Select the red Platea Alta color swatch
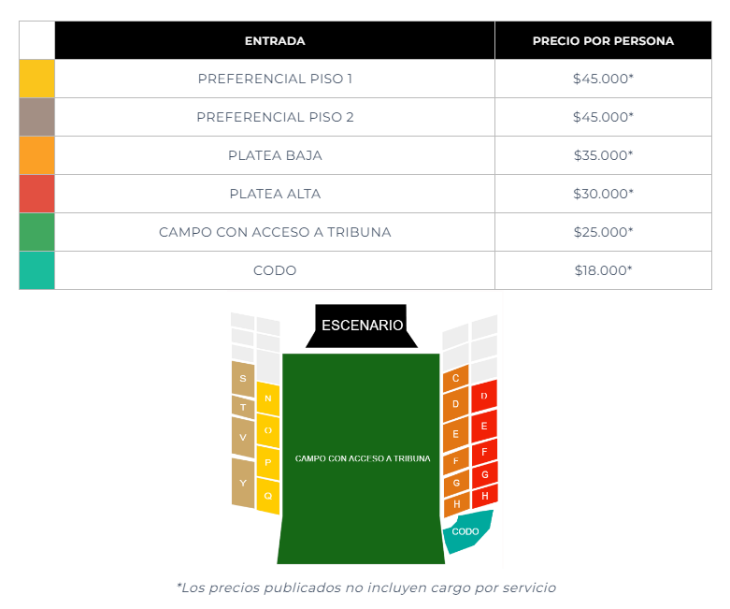This screenshot has width=730, height=609. click(x=37, y=194)
